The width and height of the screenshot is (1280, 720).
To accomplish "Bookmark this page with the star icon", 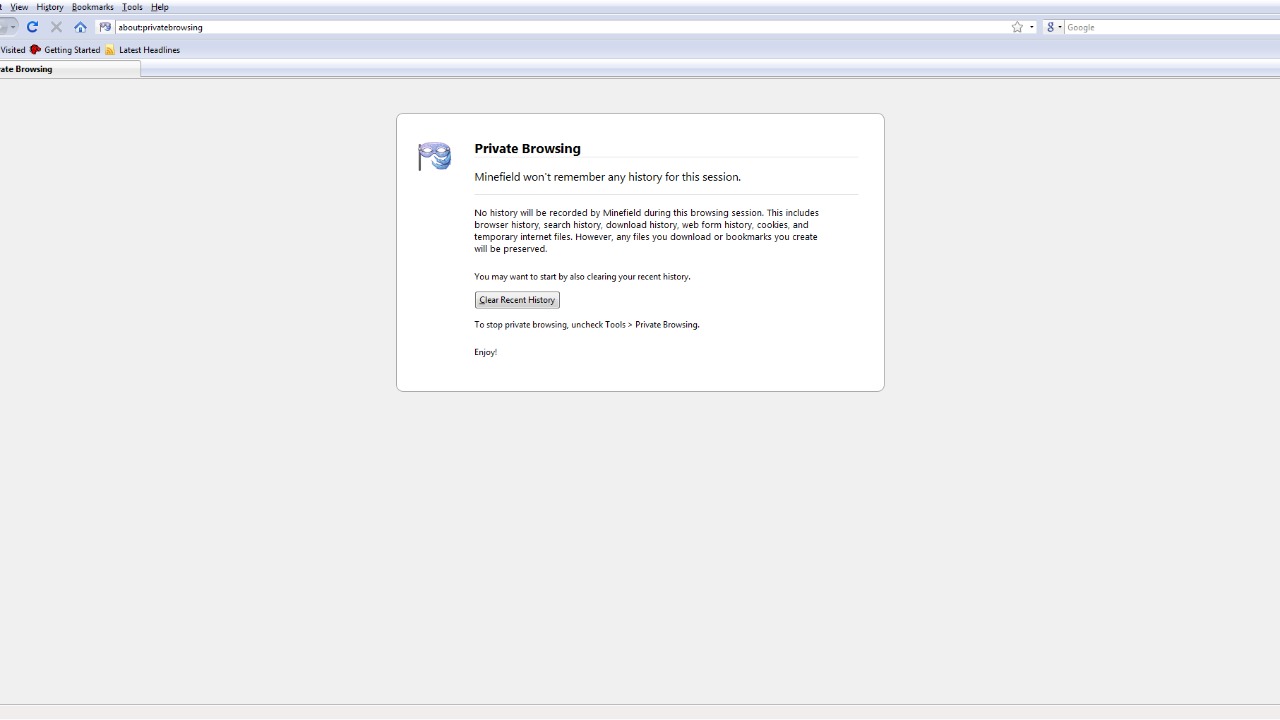I will 1017,27.
